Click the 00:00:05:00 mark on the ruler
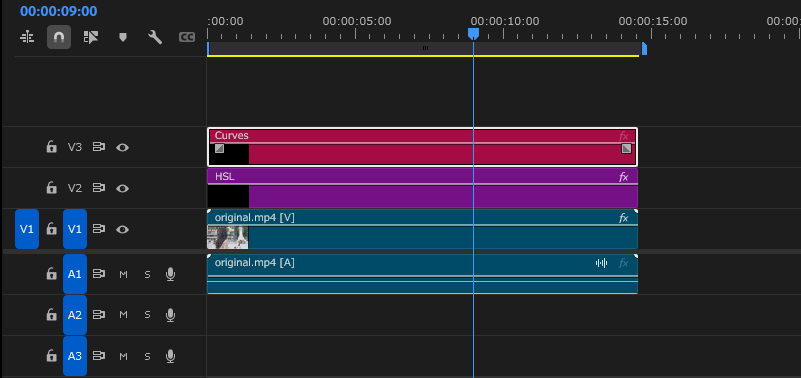This screenshot has height=378, width=801. 357,21
